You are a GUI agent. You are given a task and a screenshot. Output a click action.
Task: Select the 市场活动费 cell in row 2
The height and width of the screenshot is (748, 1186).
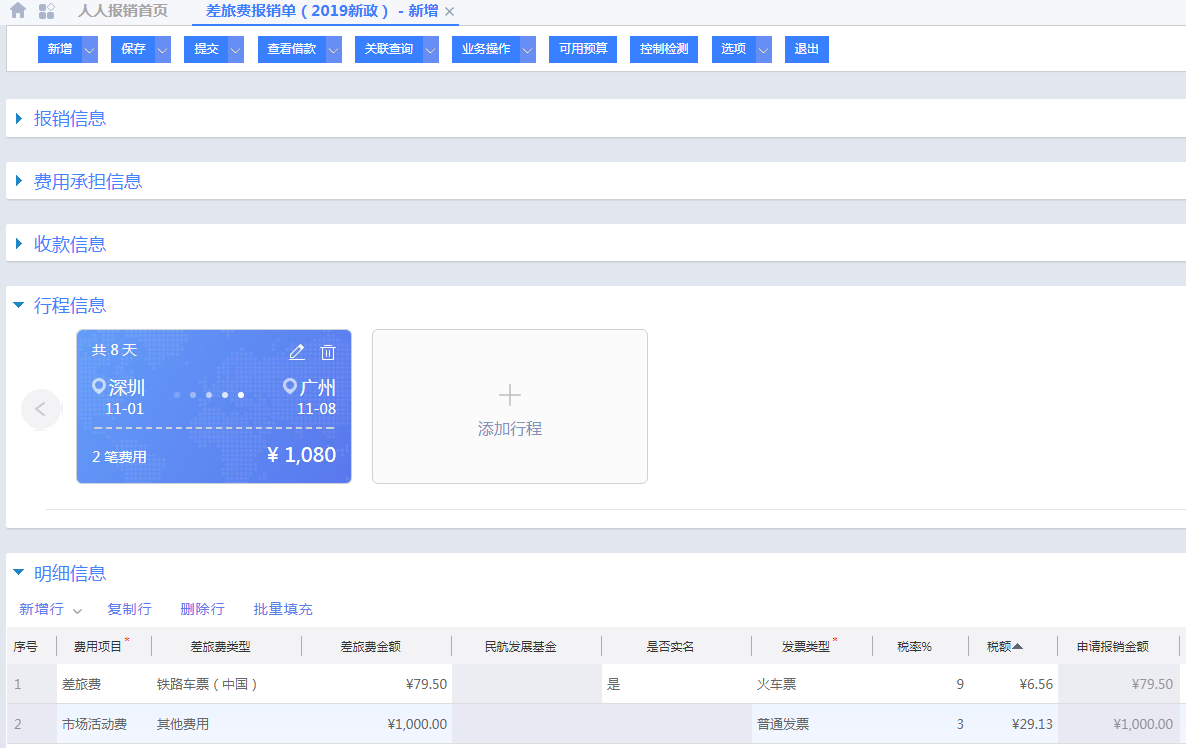click(x=104, y=725)
